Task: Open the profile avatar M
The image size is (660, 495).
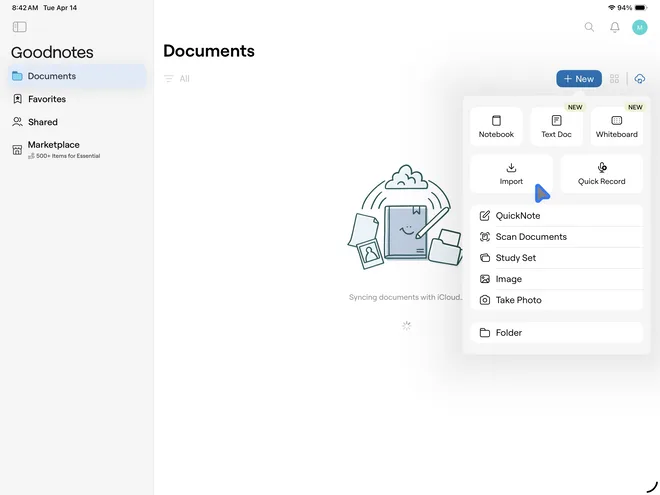Action: pyautogui.click(x=639, y=27)
